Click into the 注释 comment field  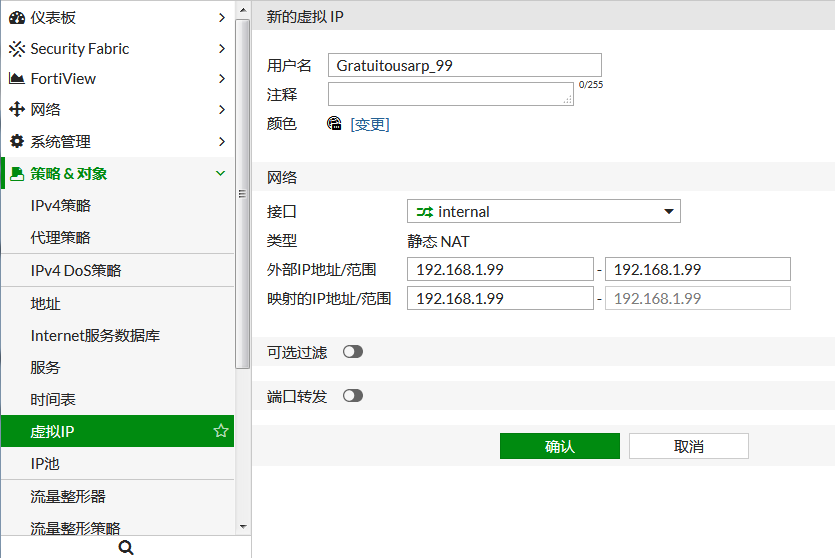450,94
